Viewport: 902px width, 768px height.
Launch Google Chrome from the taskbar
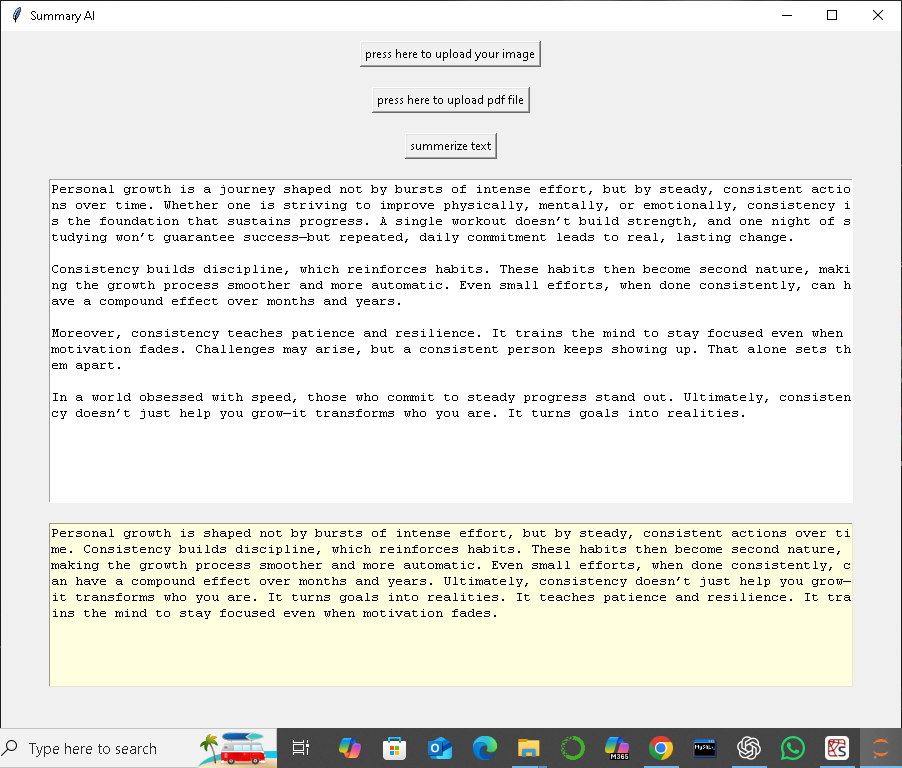[661, 748]
